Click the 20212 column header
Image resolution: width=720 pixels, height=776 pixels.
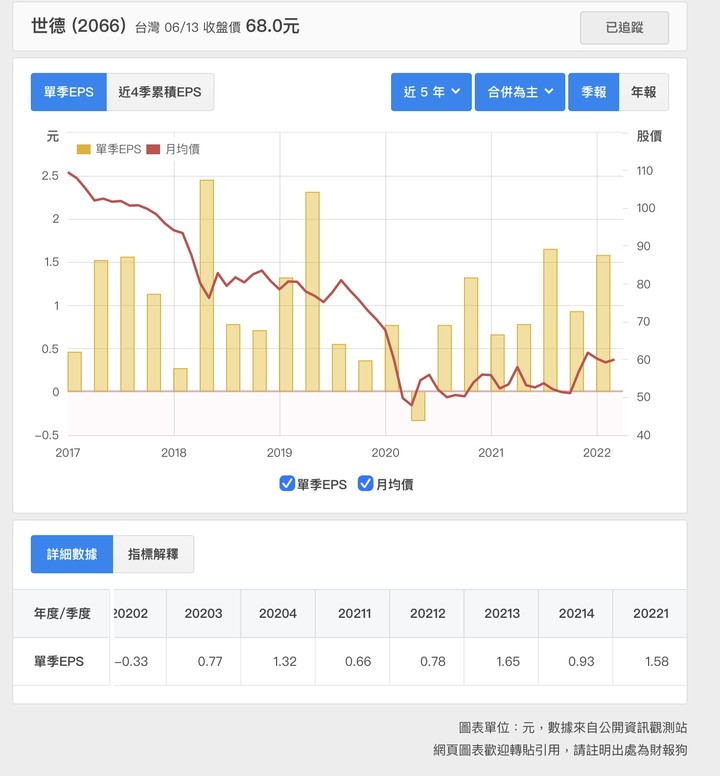[x=428, y=614]
